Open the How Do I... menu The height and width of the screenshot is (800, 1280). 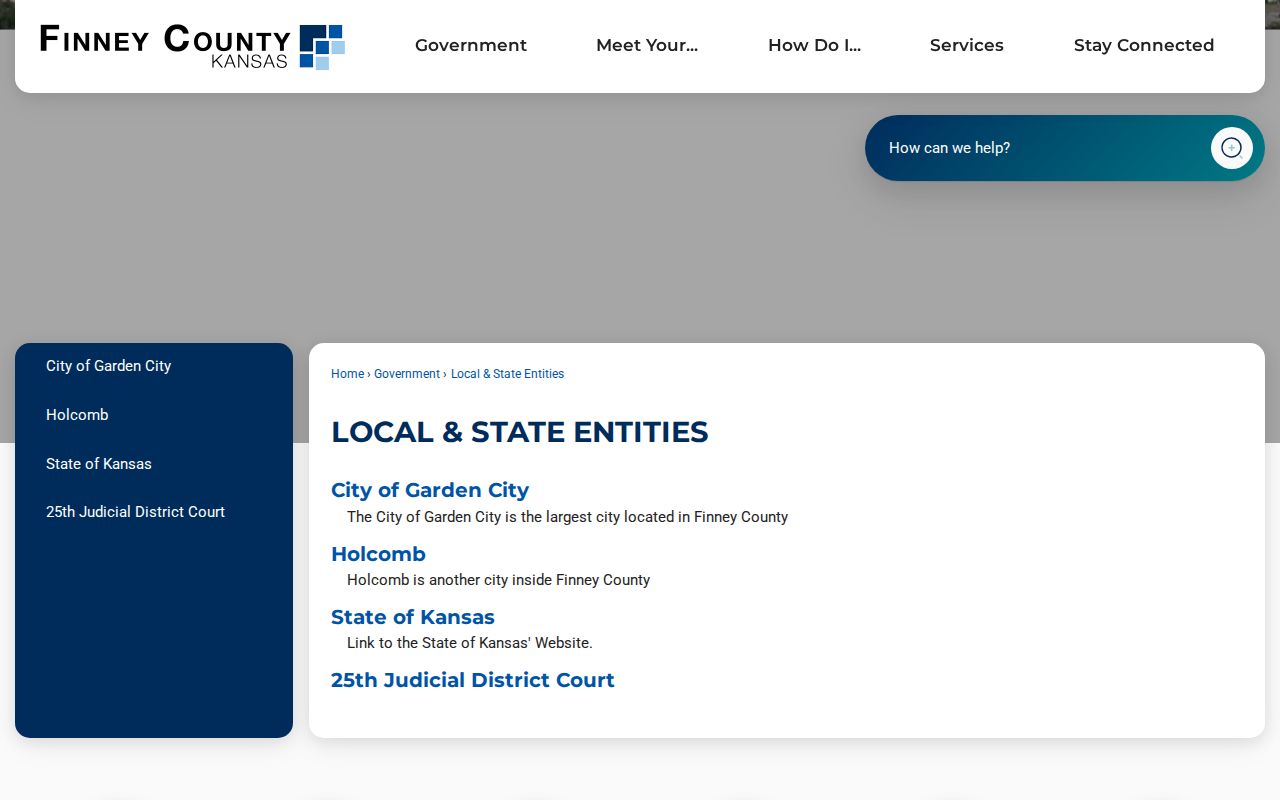tap(814, 45)
